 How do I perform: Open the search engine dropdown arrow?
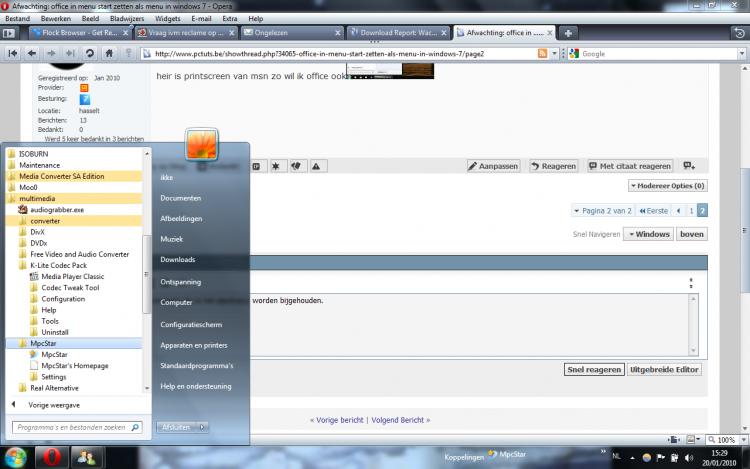click(x=742, y=54)
